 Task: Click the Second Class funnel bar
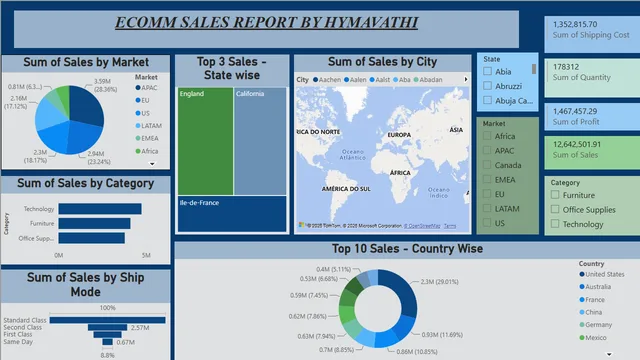[x=107, y=327]
